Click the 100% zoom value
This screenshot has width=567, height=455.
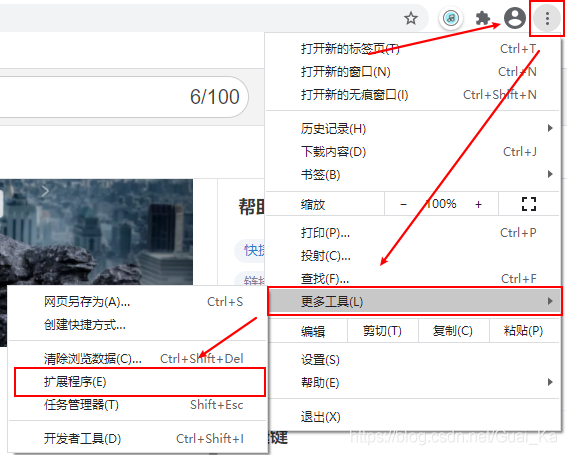click(x=441, y=204)
